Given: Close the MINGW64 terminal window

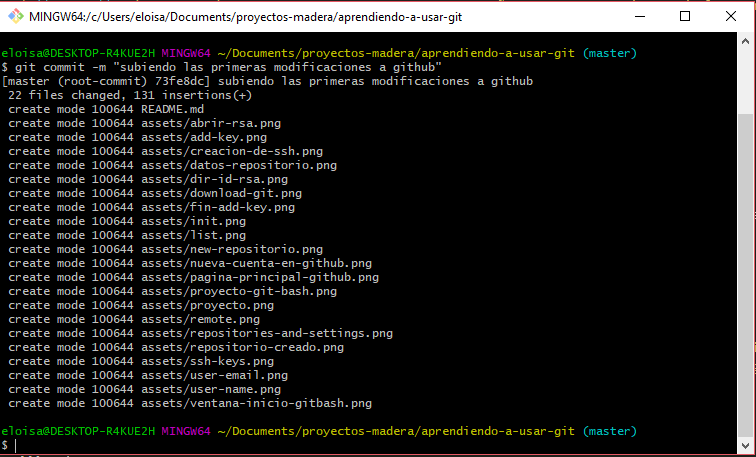Looking at the screenshot, I should pyautogui.click(x=731, y=17).
